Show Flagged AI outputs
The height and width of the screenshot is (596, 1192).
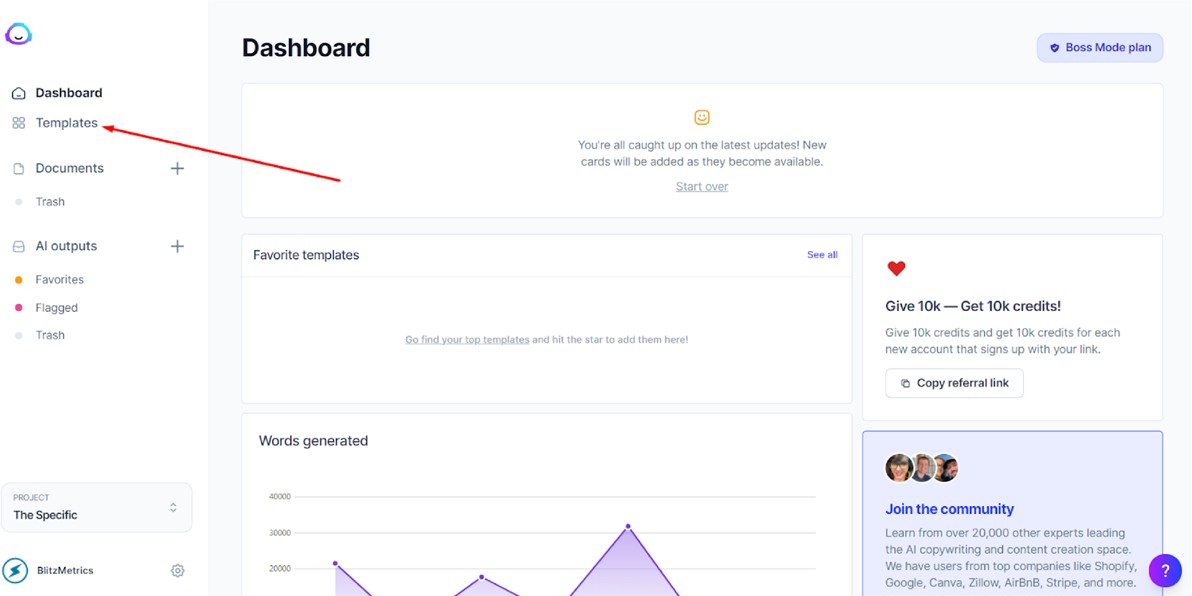coord(56,308)
